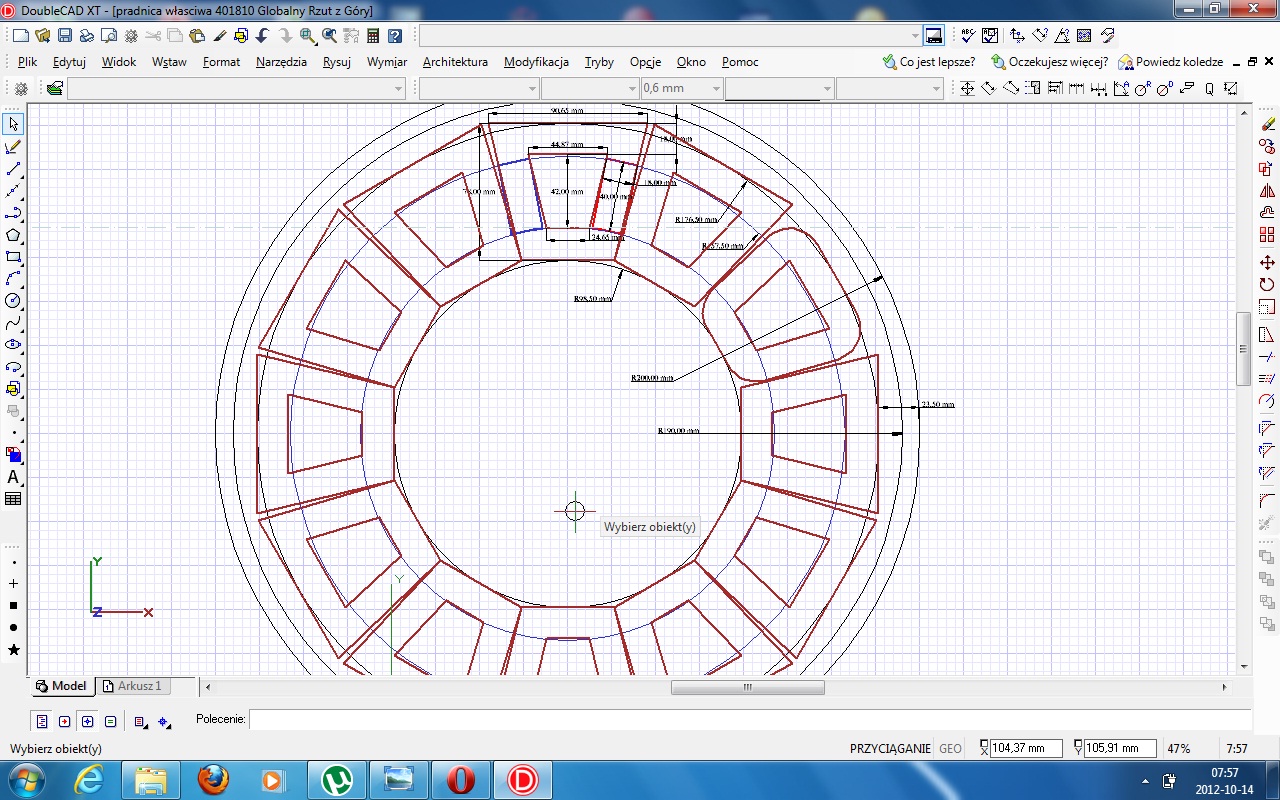The image size is (1280, 800).
Task: Toggle the first panel button beside Polecenie
Action: coord(42,721)
